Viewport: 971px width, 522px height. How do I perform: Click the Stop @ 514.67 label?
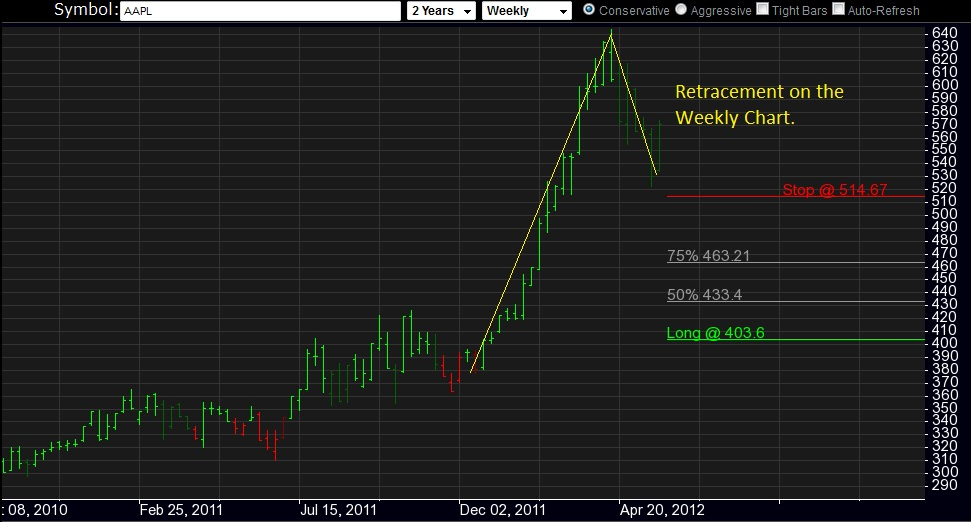835,189
